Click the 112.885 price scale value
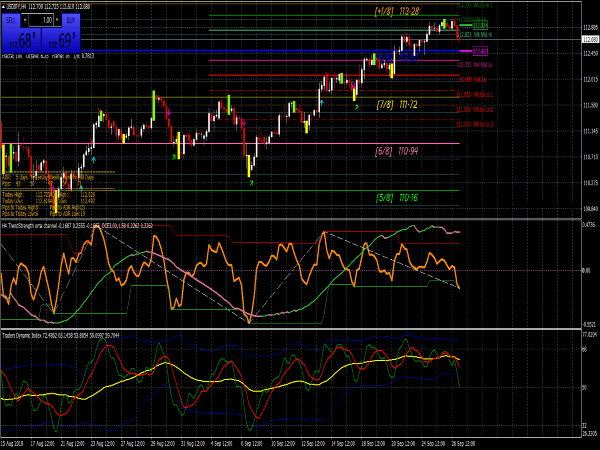The width and height of the screenshot is (600, 450). tap(590, 28)
